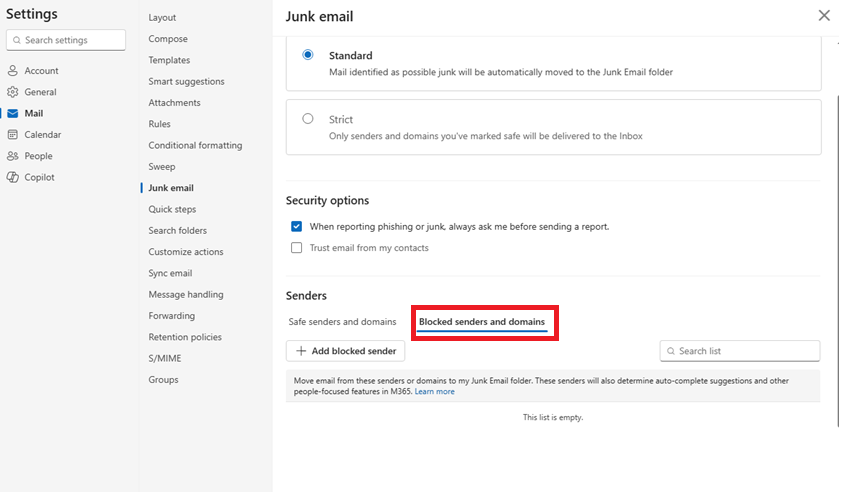Enable Trust email from my contacts
Image resolution: width=853 pixels, height=492 pixels.
click(296, 248)
